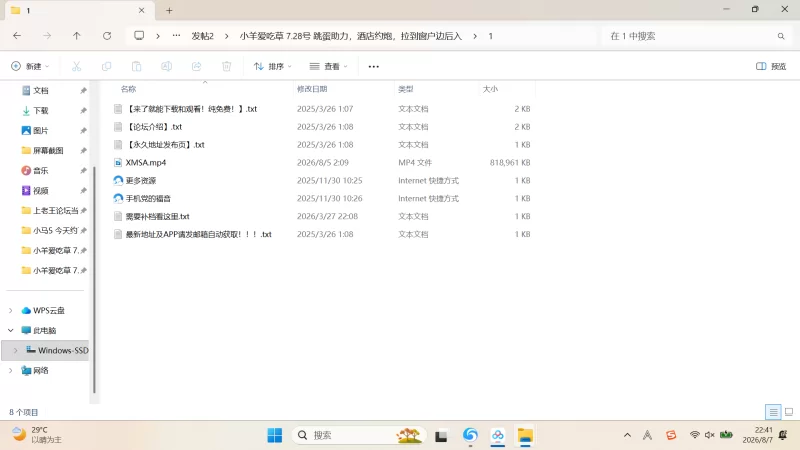The image size is (800, 450).
Task: Click the Rename toolbar icon
Action: coord(166,66)
